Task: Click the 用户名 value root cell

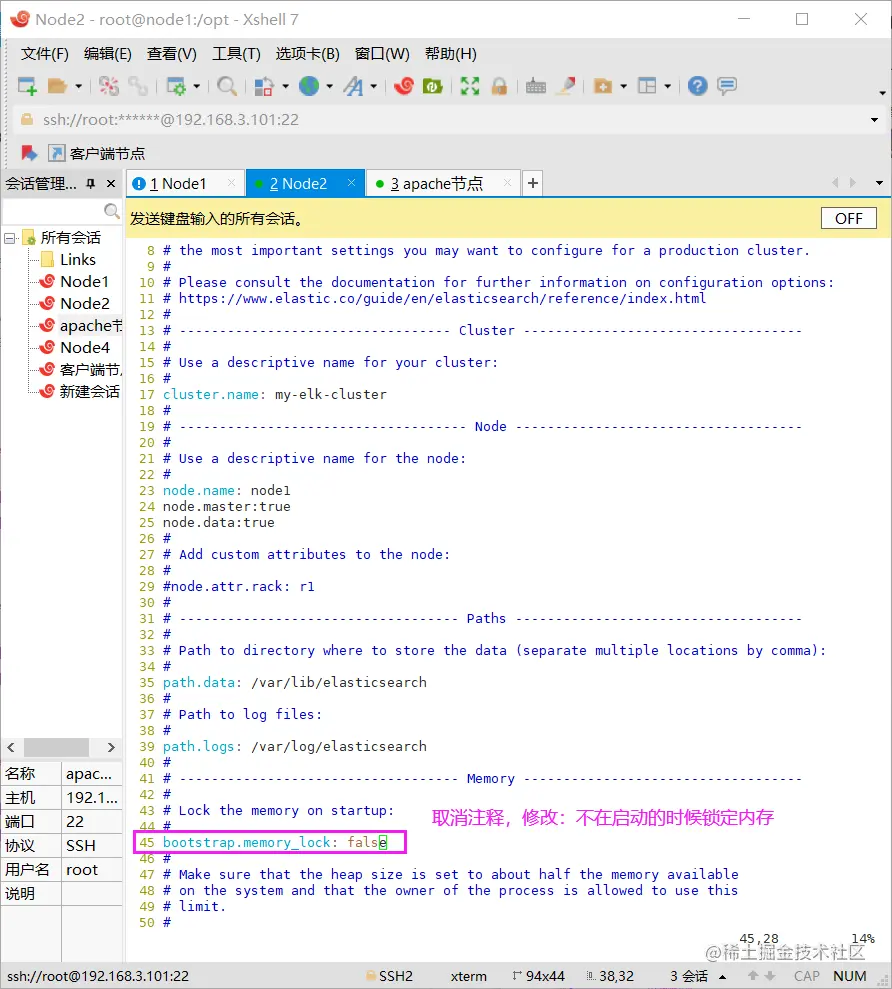Action: point(92,870)
